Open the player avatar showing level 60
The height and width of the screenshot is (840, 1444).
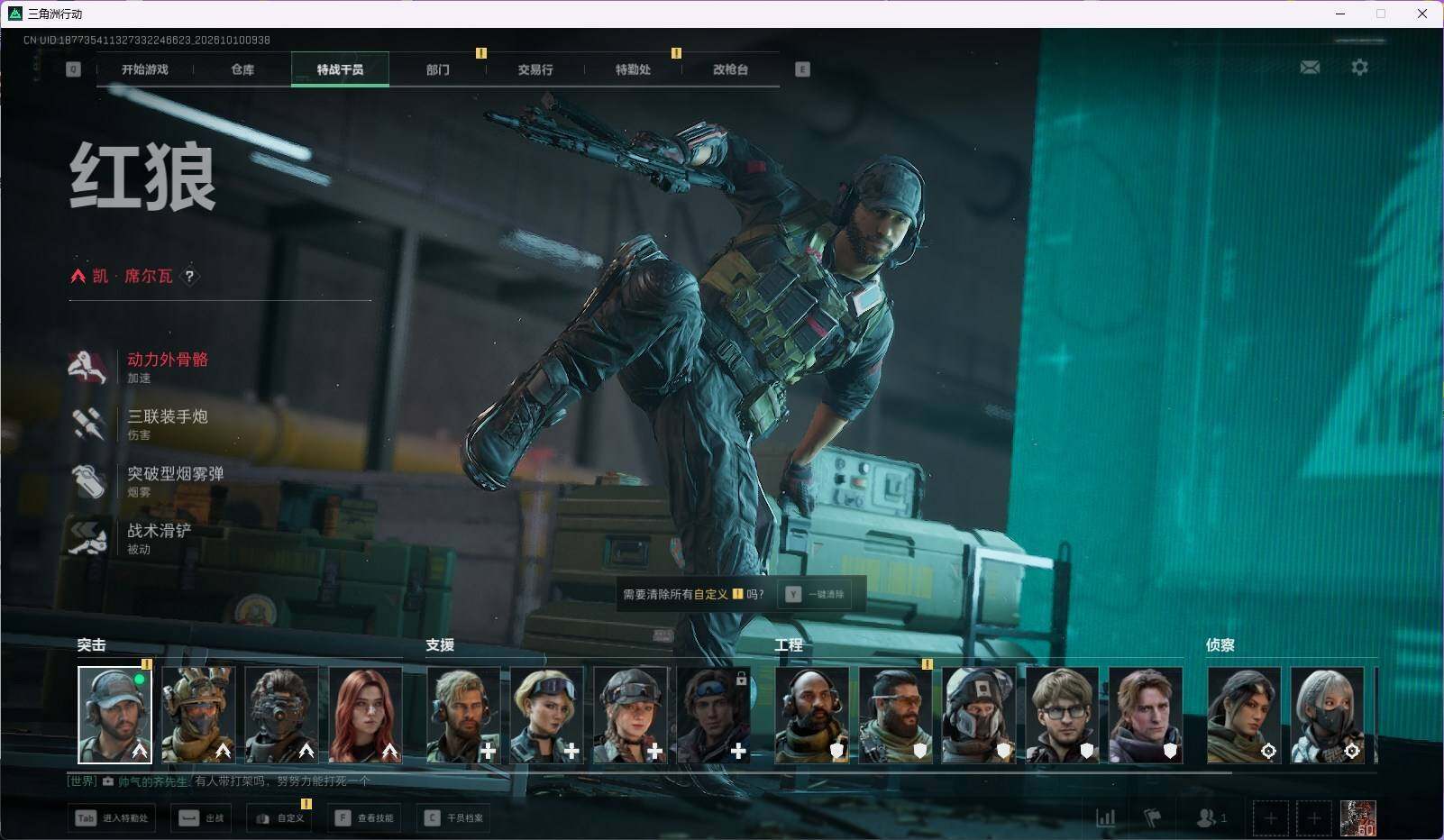pos(1357,818)
